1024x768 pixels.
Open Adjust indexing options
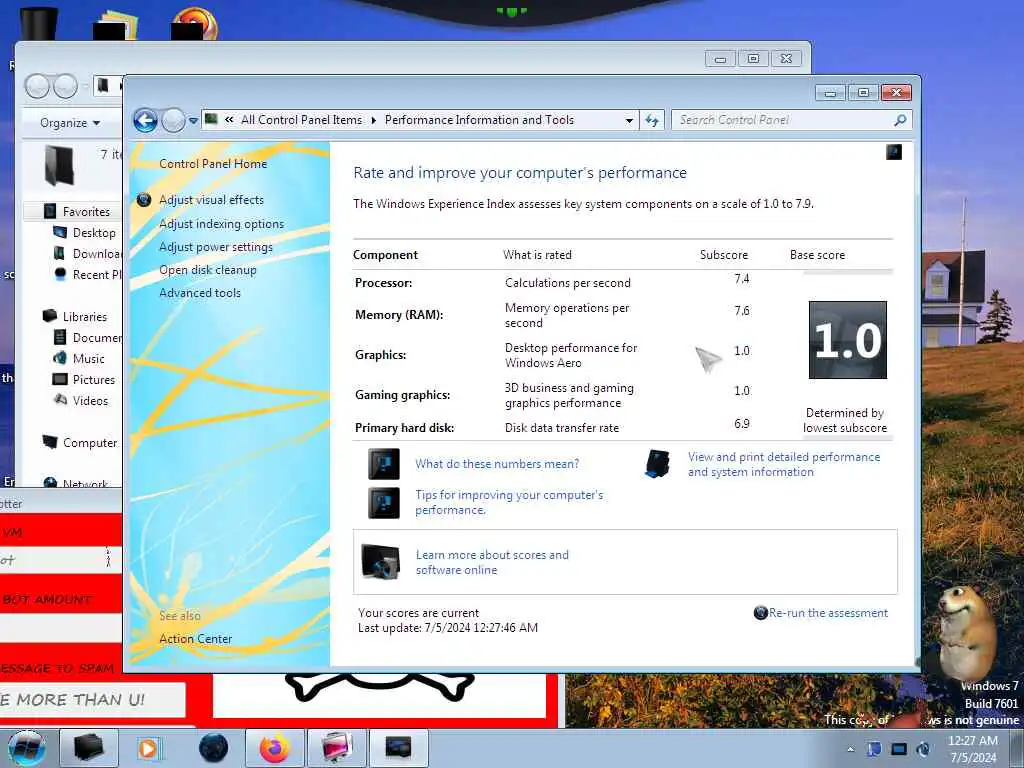pyautogui.click(x=221, y=224)
